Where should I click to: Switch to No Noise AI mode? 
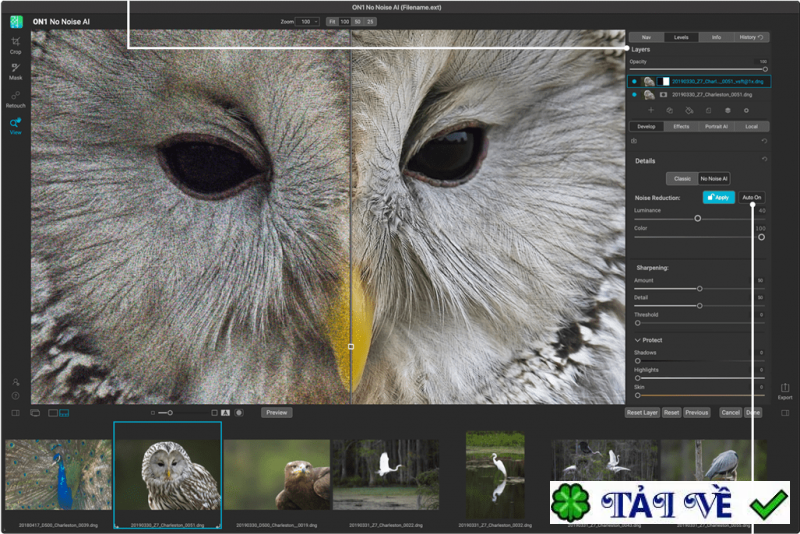(x=714, y=178)
